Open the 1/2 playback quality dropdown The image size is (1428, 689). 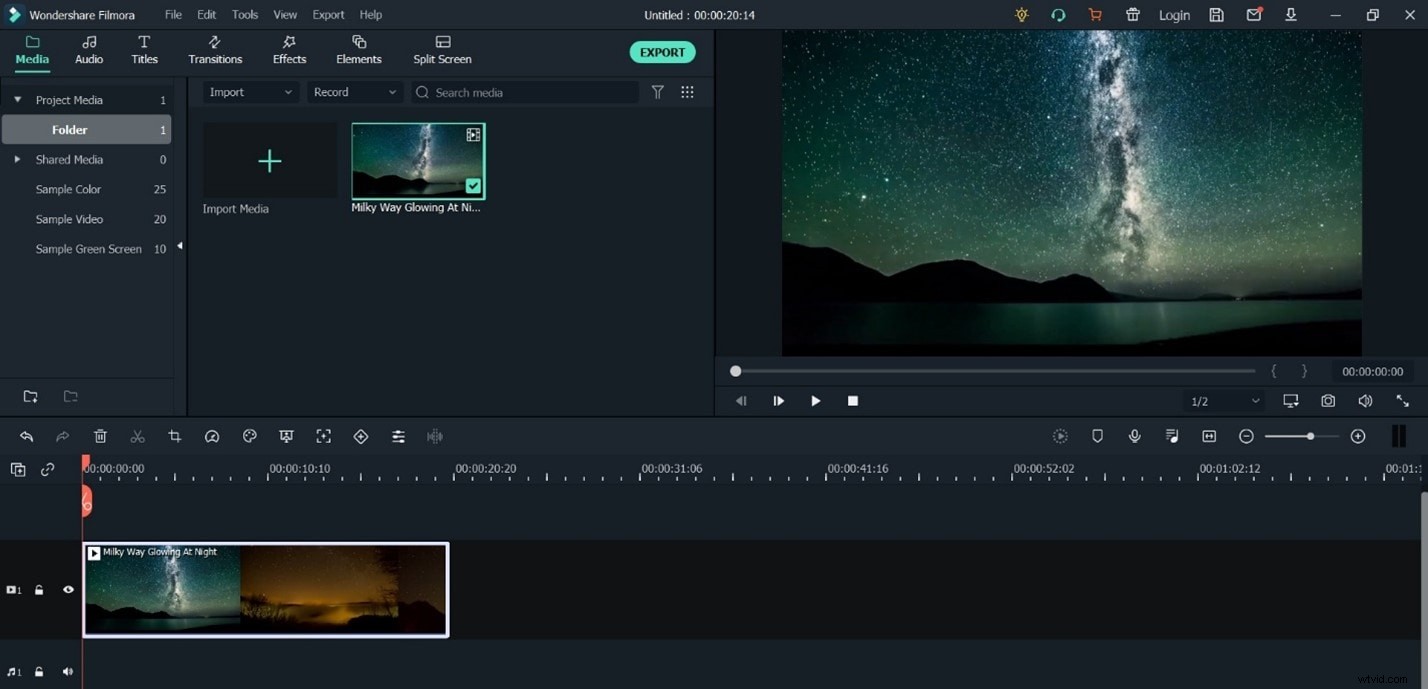coord(1222,400)
